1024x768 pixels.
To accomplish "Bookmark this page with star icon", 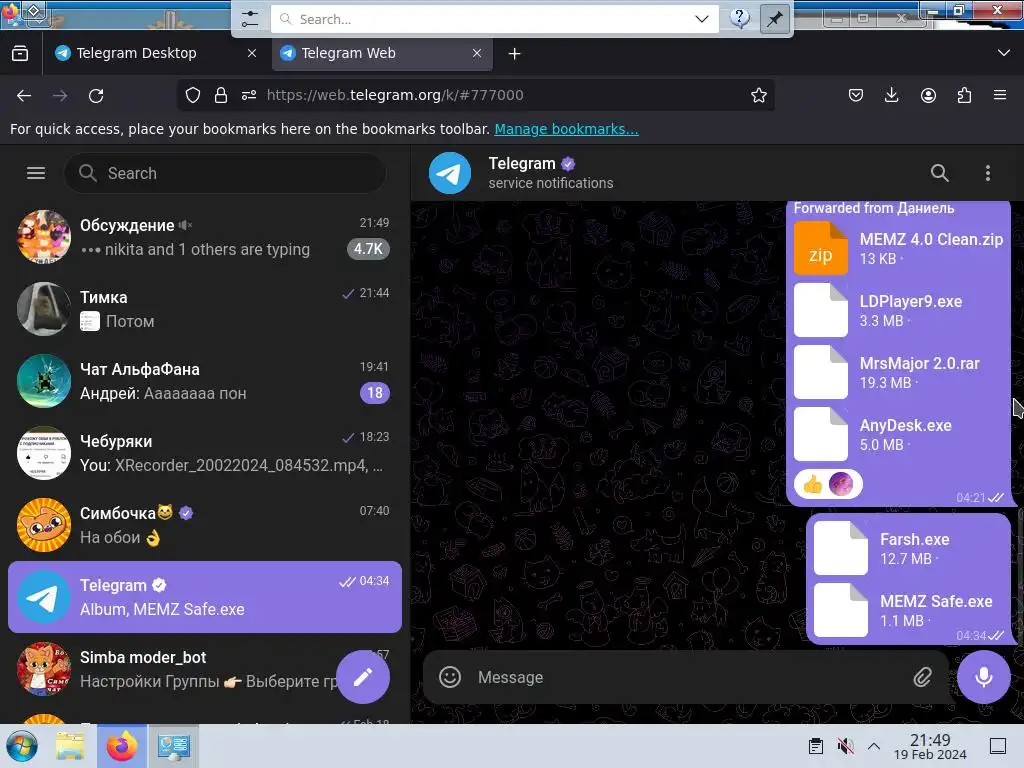I will pos(758,95).
